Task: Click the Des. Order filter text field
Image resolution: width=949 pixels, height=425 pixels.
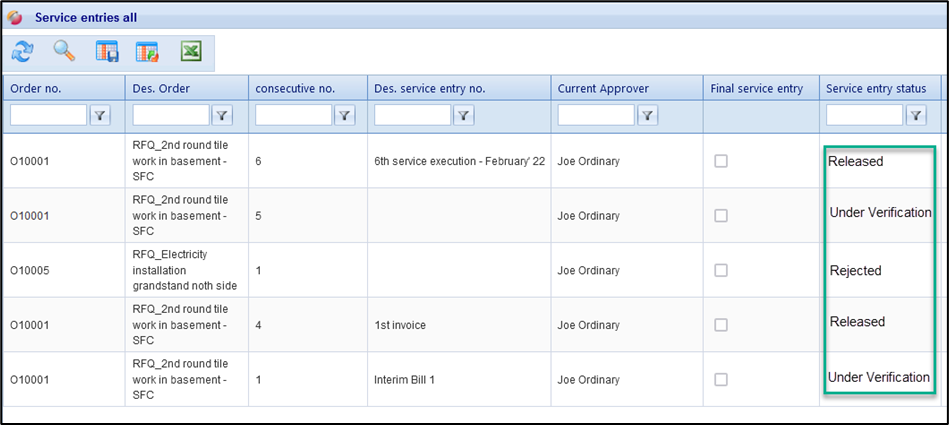Action: 171,116
